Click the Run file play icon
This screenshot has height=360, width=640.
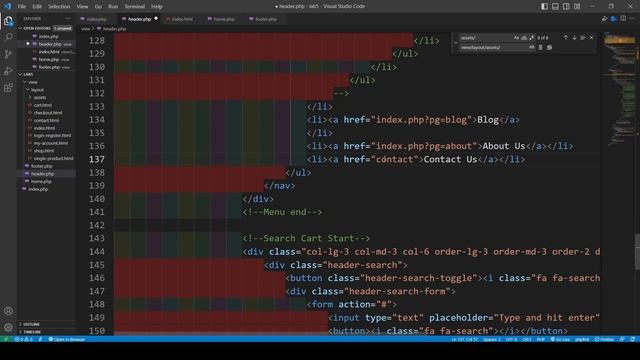614,19
